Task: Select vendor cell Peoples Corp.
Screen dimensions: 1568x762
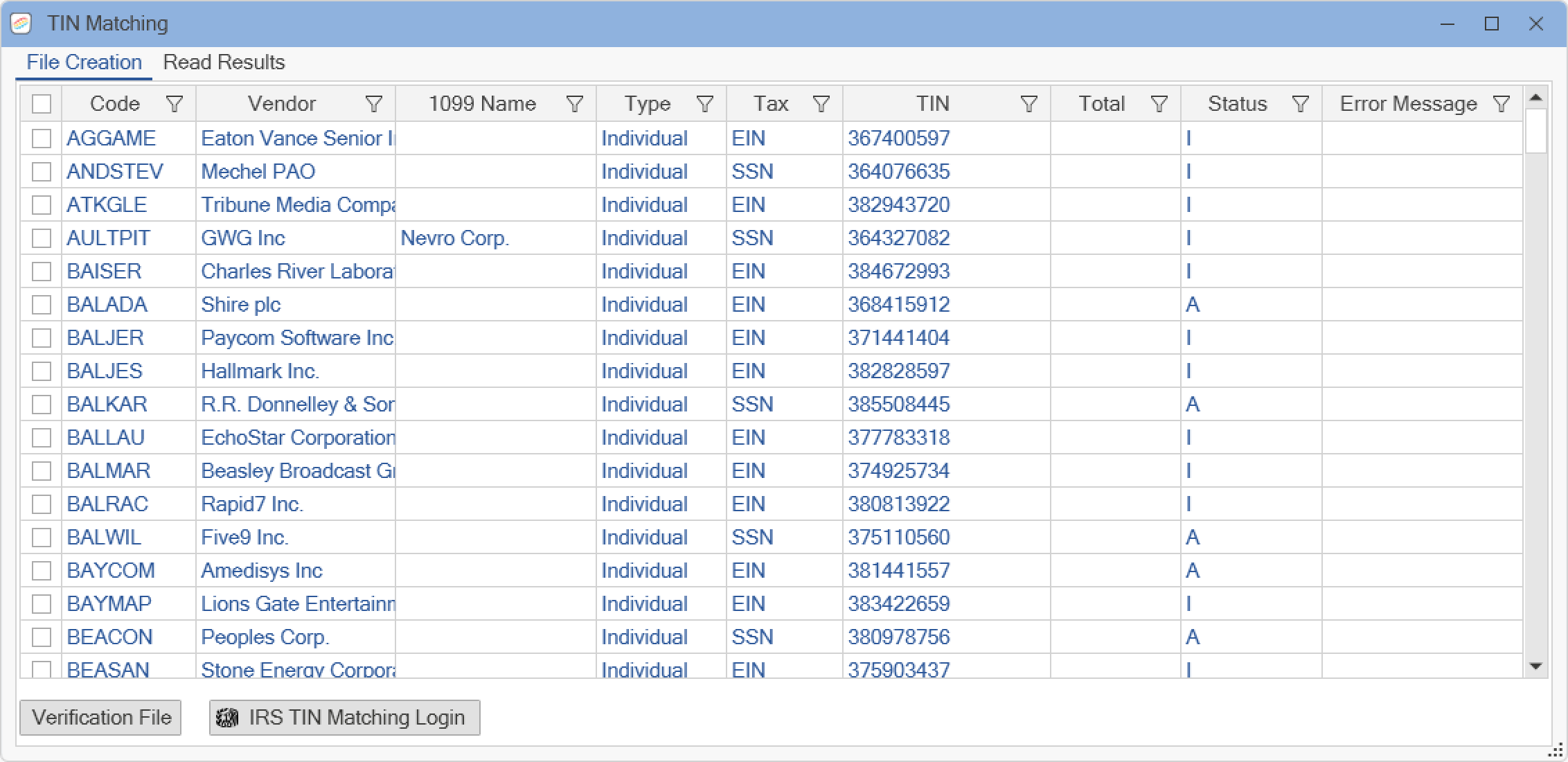Action: pyautogui.click(x=296, y=637)
